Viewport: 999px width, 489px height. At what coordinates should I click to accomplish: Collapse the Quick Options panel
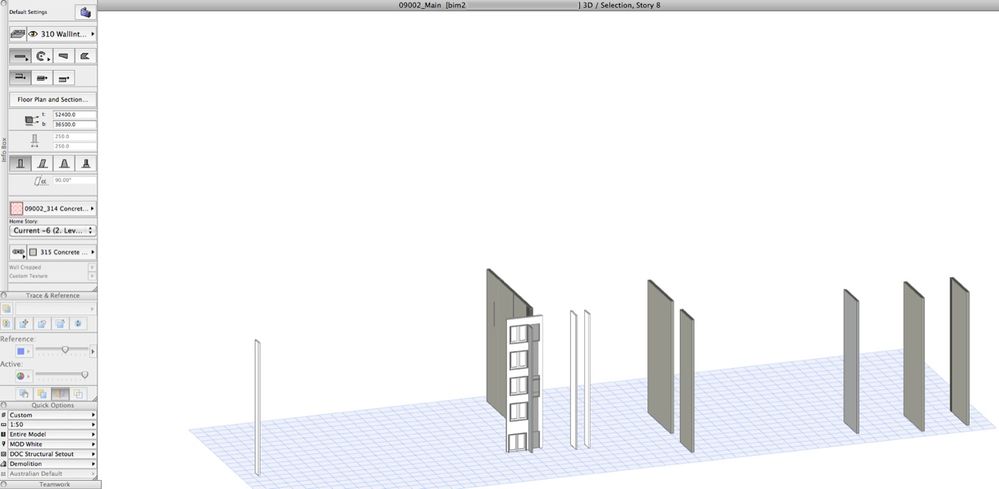tap(4, 405)
